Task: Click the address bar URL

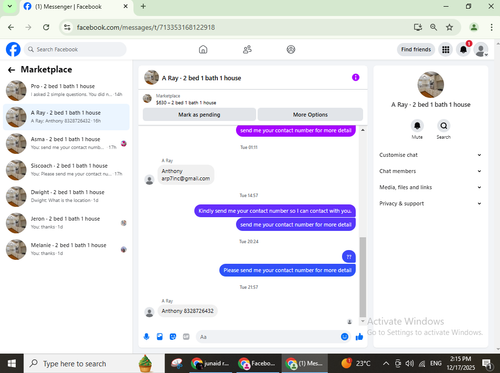Action: click(146, 27)
